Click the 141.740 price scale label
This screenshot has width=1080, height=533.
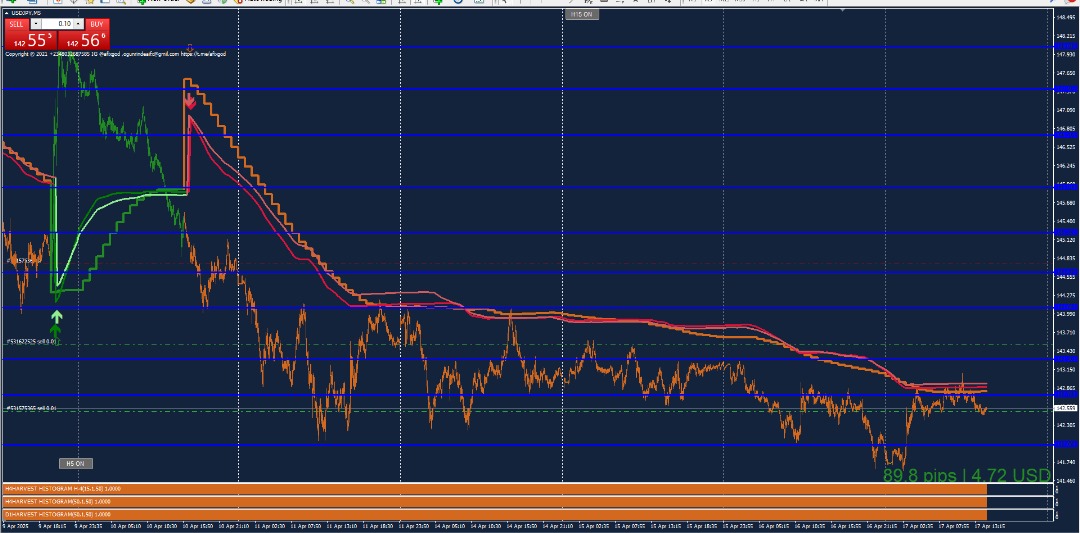point(1065,462)
